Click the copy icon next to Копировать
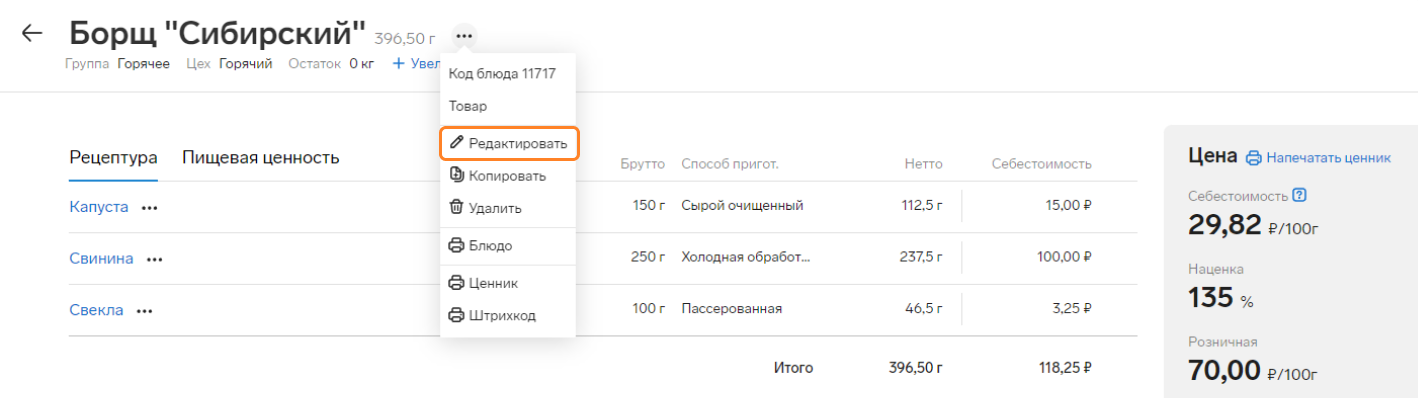This screenshot has height=398, width=1418. pos(456,175)
